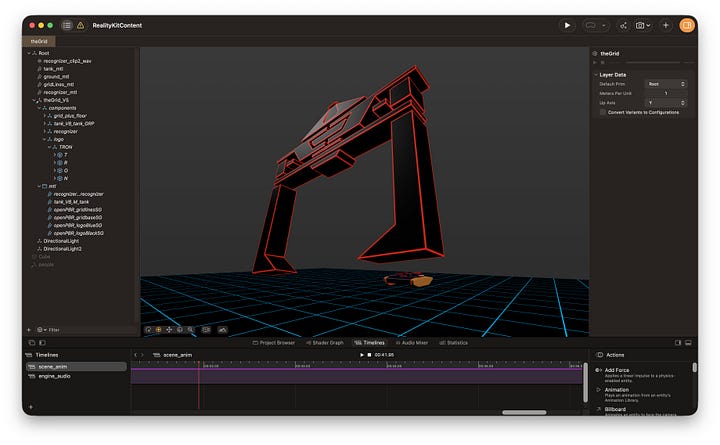Open the camera dropdown chevron
720x445 pixels.
tap(648, 26)
